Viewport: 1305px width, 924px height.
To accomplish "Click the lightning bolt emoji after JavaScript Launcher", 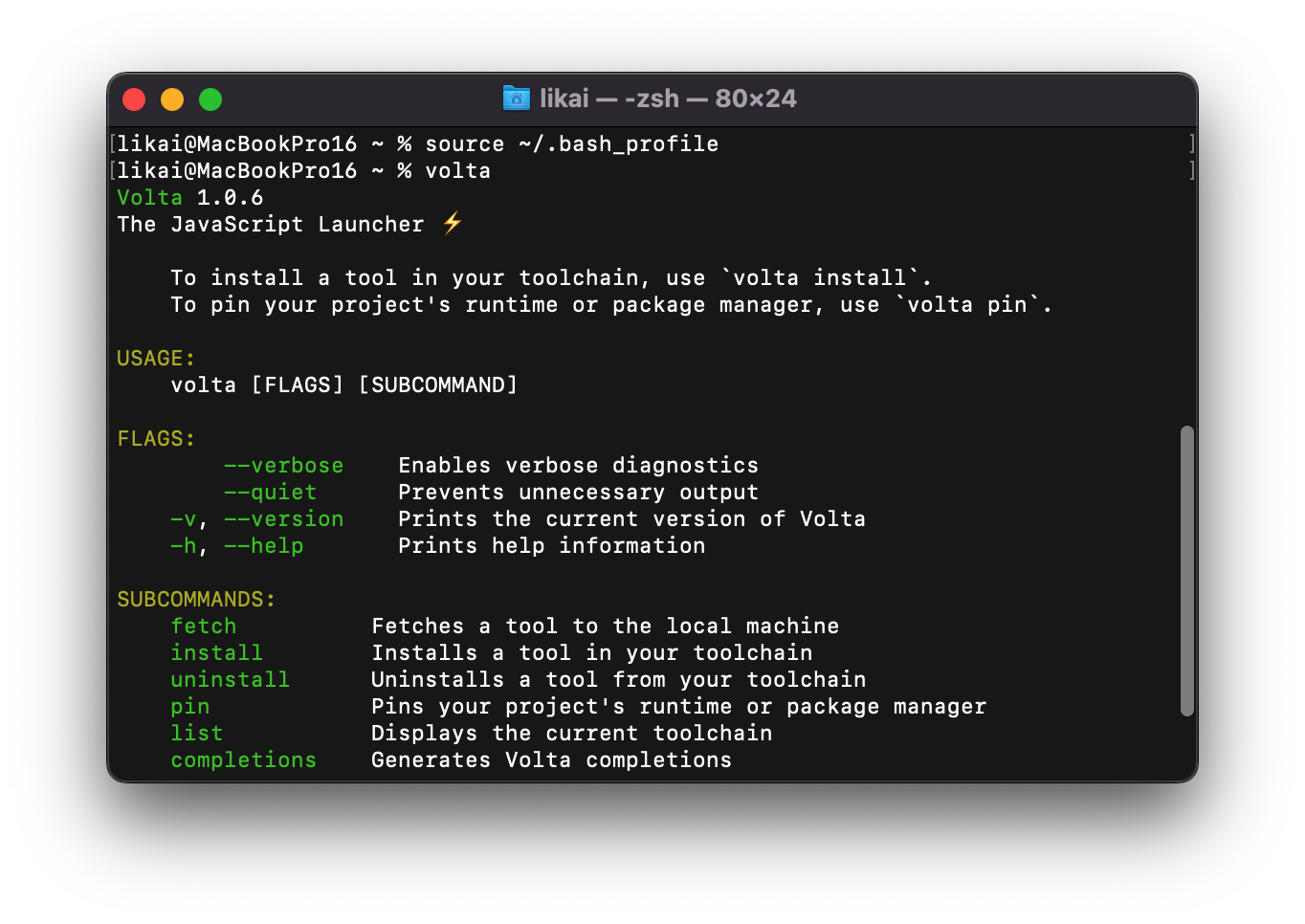I will [452, 223].
